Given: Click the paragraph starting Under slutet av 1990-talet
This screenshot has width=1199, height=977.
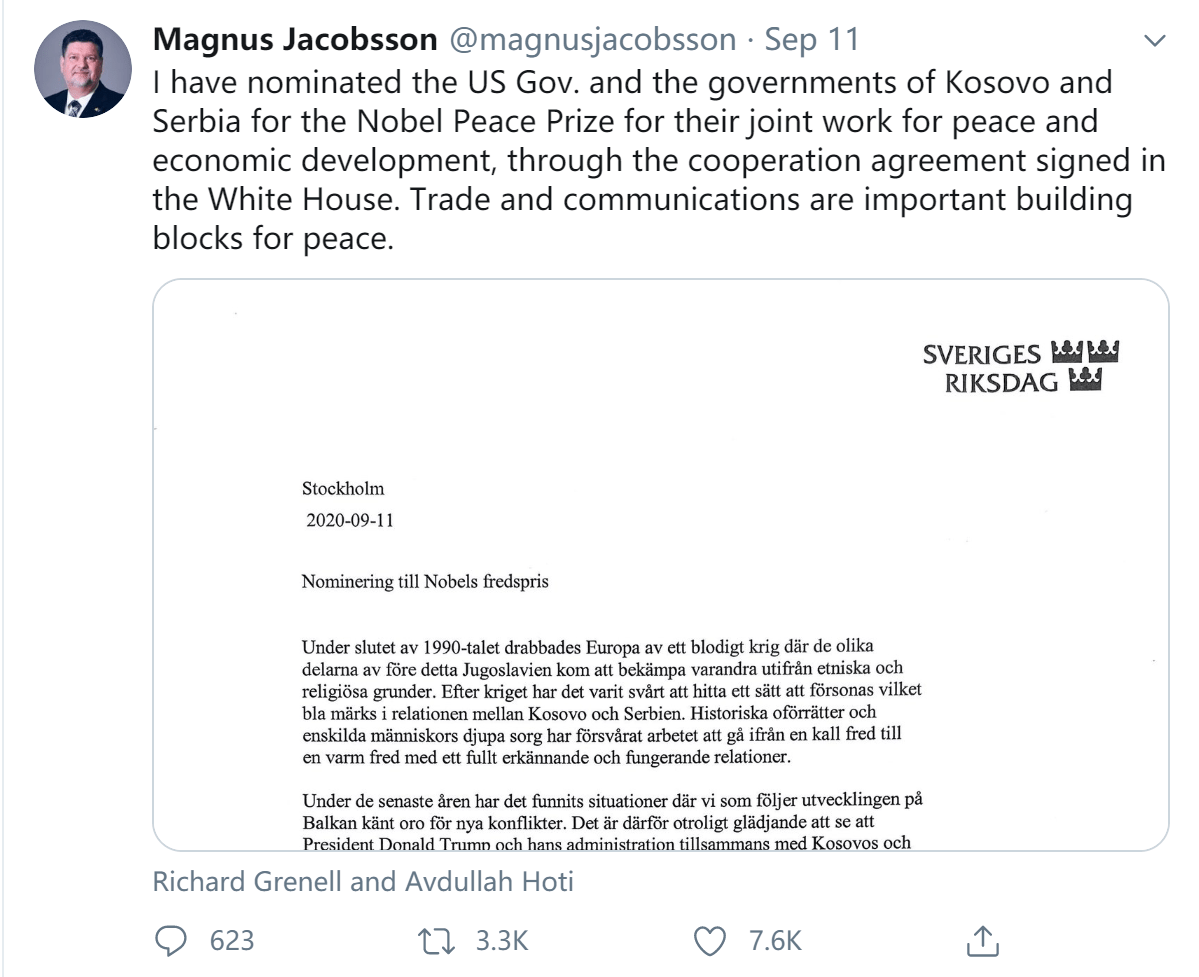Looking at the screenshot, I should tap(612, 702).
